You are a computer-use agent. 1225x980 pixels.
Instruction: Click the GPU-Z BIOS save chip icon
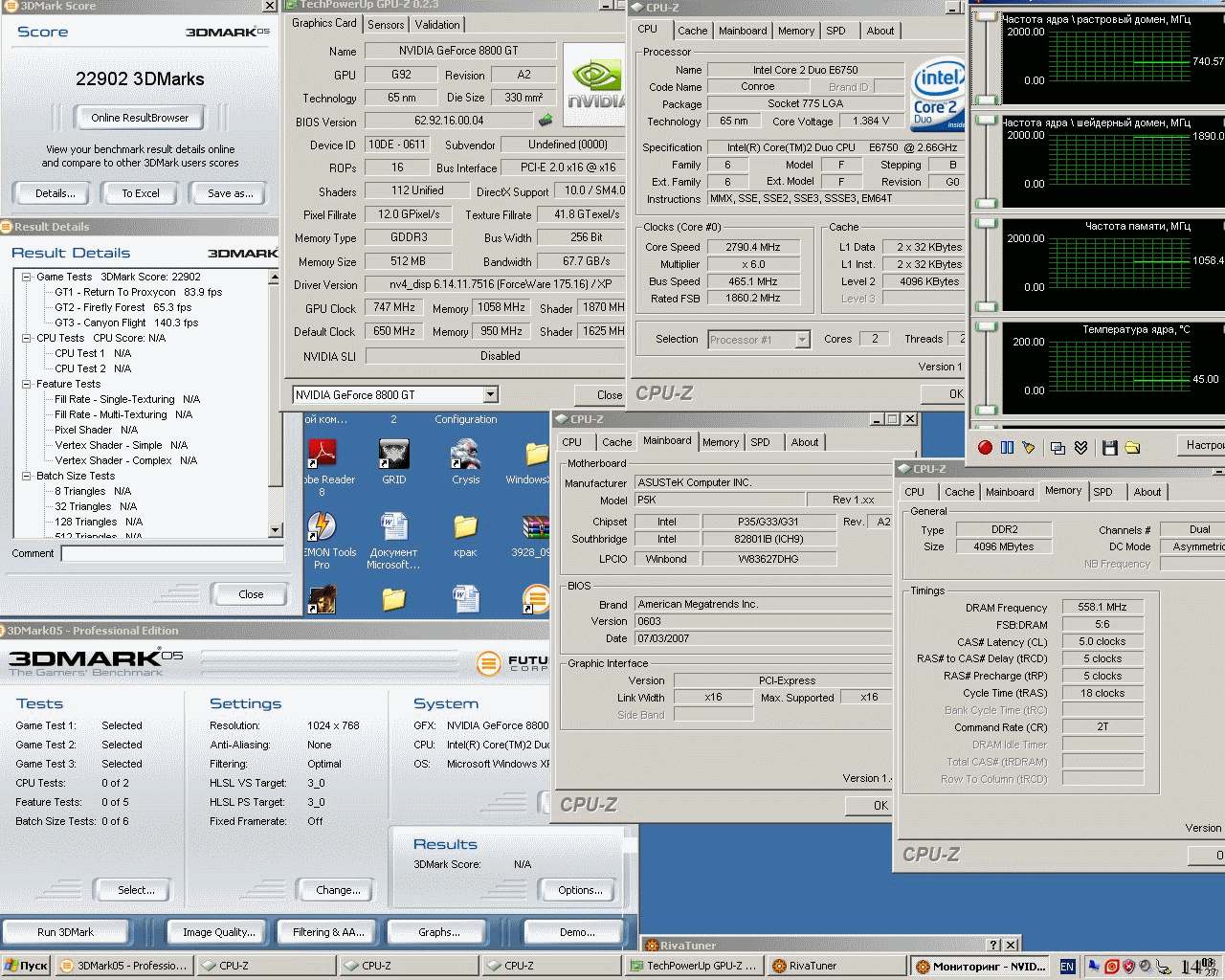point(546,120)
